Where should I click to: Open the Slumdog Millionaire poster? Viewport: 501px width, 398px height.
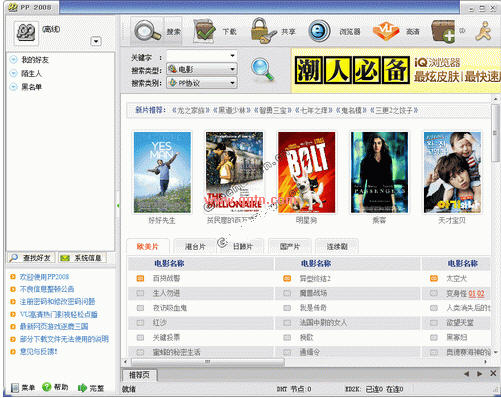tap(234, 172)
